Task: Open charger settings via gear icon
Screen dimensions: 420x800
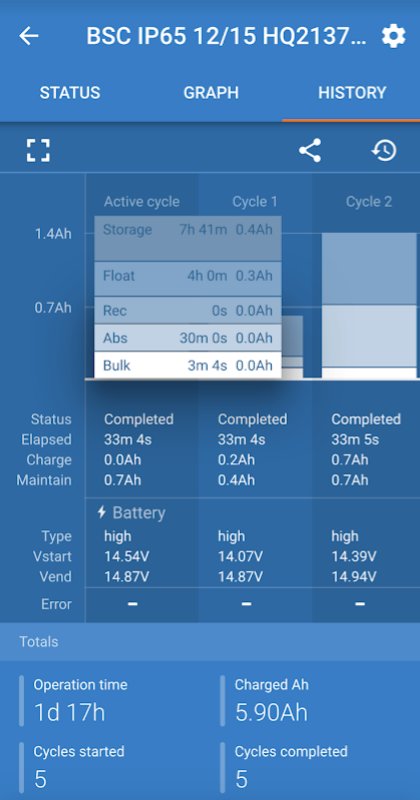Action: click(x=393, y=36)
